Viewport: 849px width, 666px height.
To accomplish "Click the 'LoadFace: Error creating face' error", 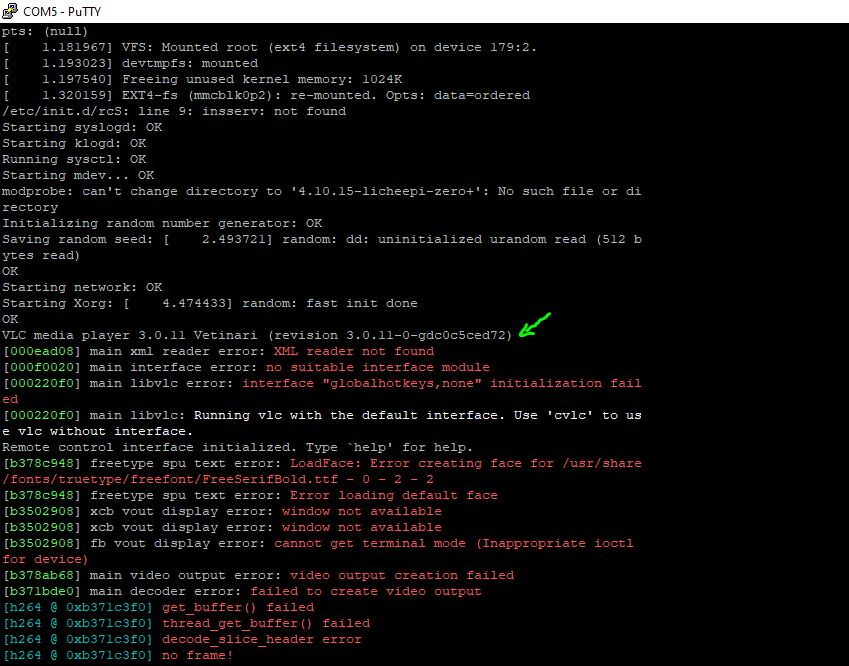I will tap(466, 463).
